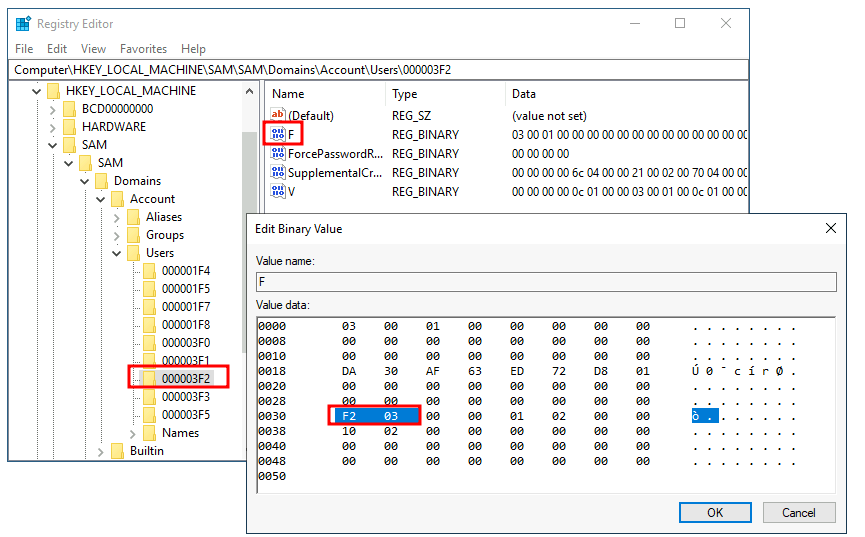Click the REG_SZ type cell
865x537 pixels.
pyautogui.click(x=411, y=116)
